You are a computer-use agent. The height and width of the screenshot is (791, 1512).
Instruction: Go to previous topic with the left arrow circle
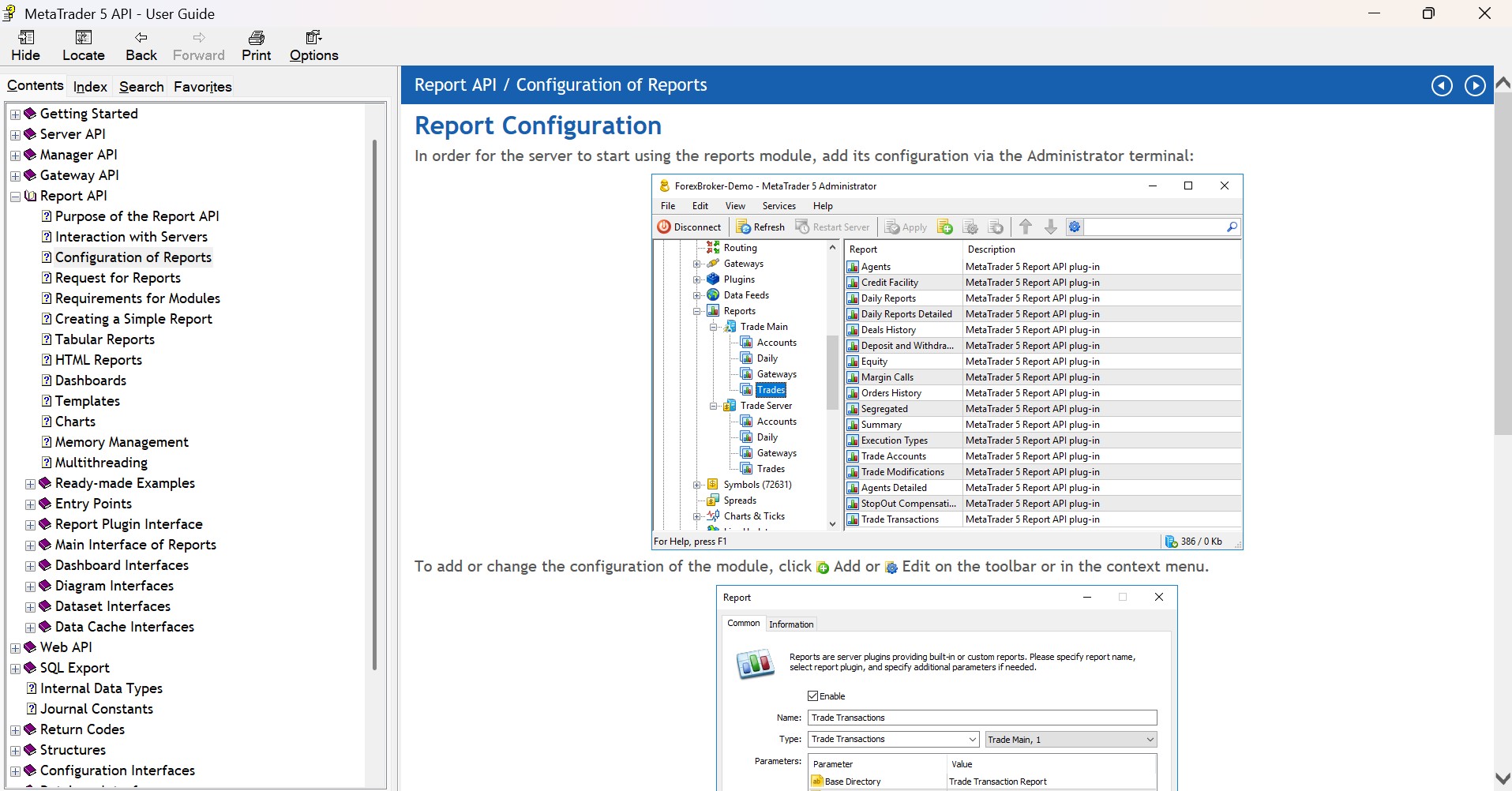1442,85
